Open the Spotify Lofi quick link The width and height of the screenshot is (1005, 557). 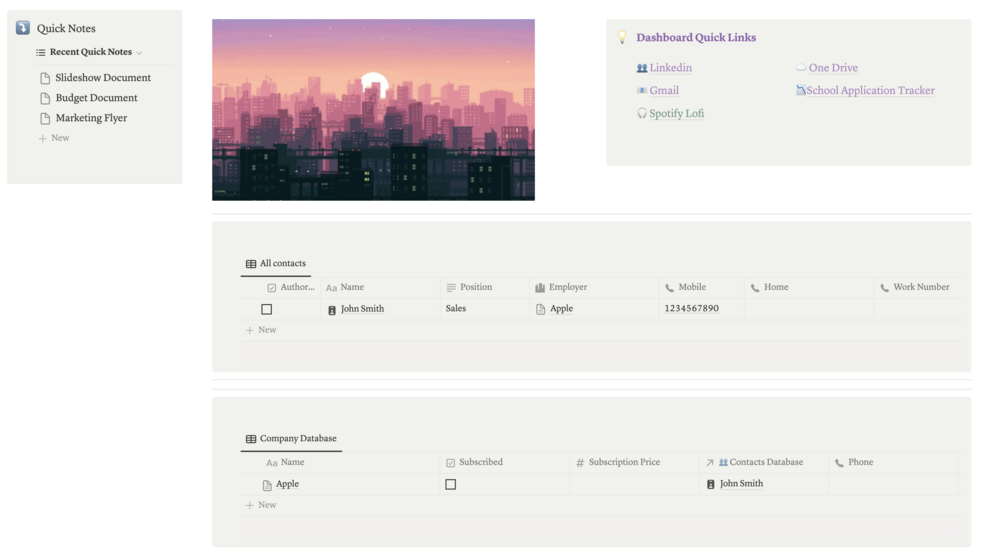tap(676, 113)
